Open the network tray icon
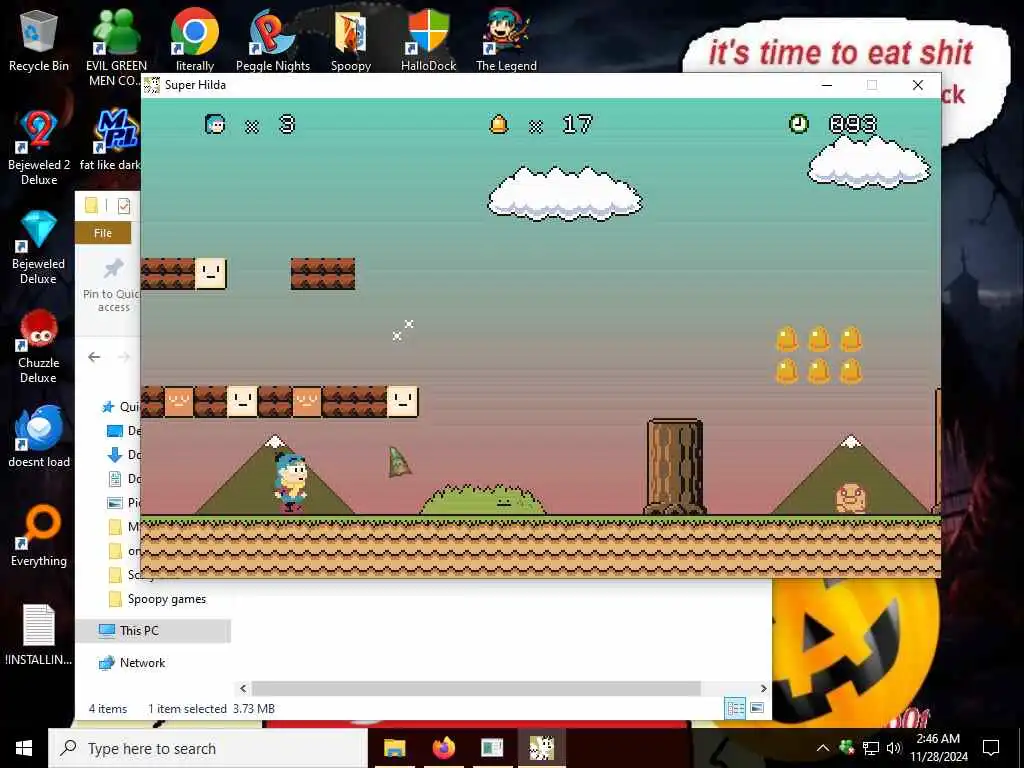The image size is (1024, 768). pyautogui.click(x=871, y=748)
